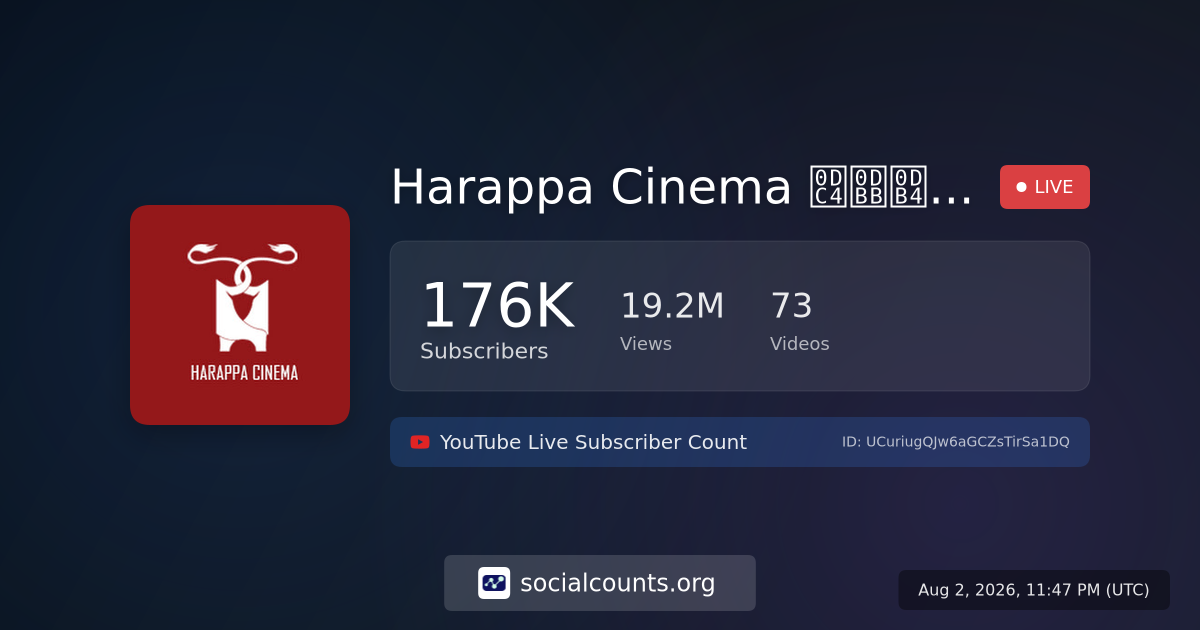
Task: Click the 19.2M views value
Action: (x=672, y=306)
